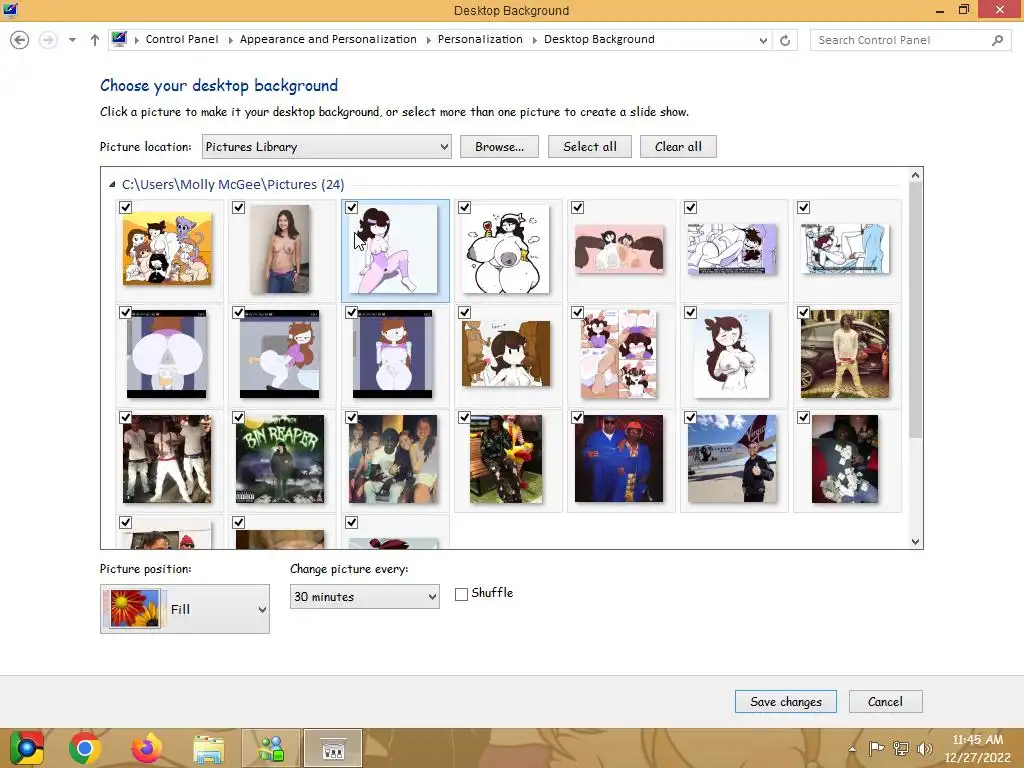The height and width of the screenshot is (768, 1024).
Task: Open the green people icon on taskbar
Action: 271,748
